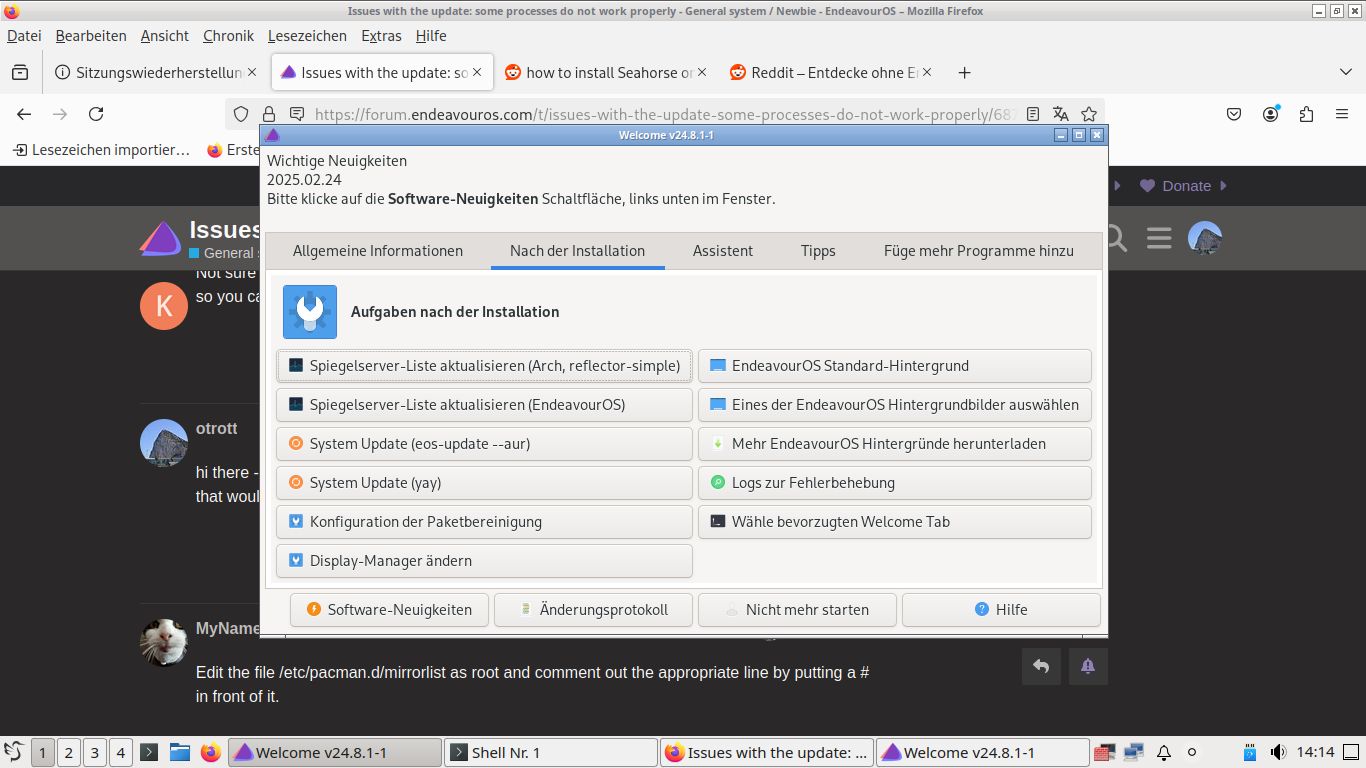Open the firewall tray icon
Image resolution: width=1366 pixels, height=768 pixels.
1104,752
